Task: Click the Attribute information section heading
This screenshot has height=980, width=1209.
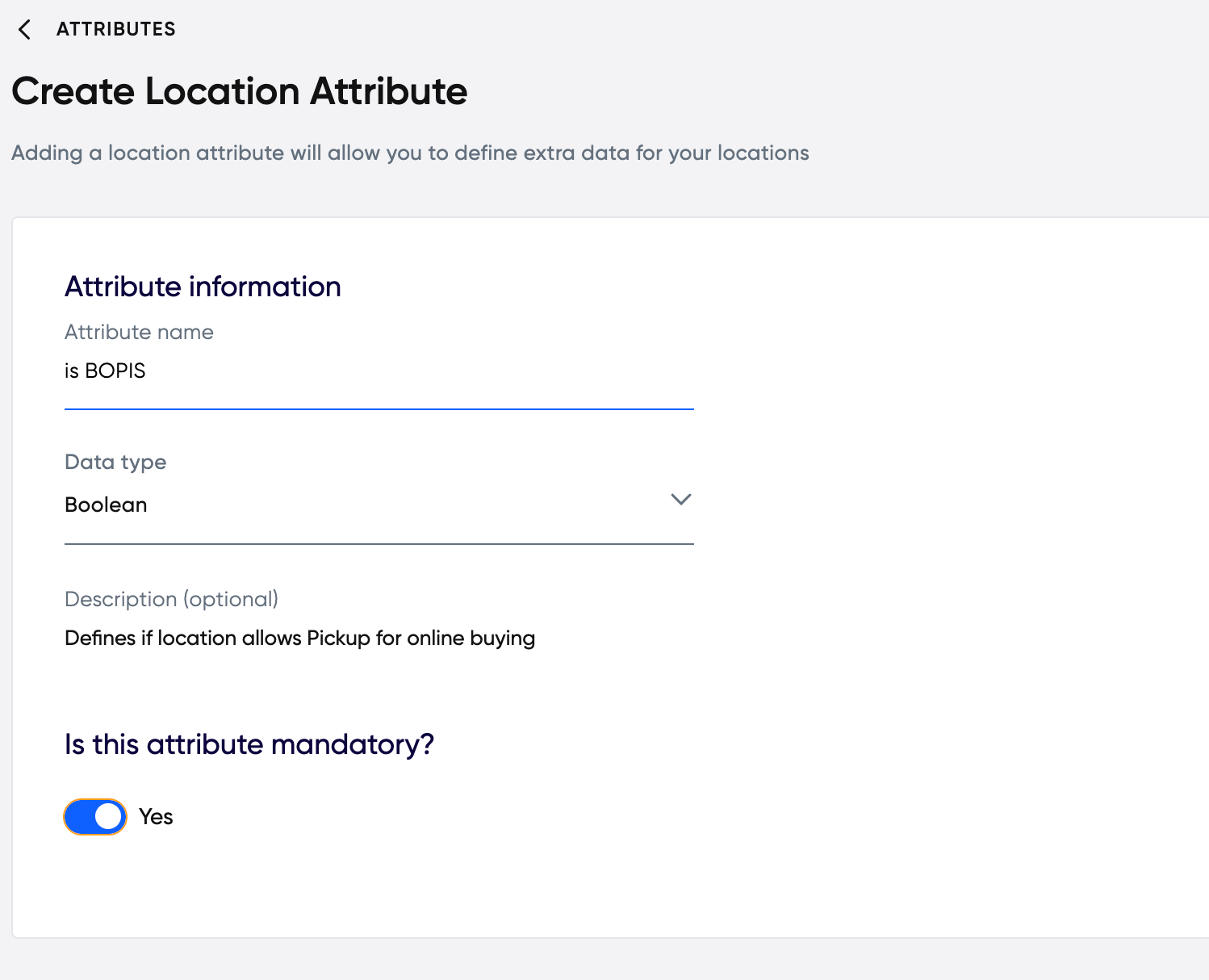Action: [x=203, y=287]
